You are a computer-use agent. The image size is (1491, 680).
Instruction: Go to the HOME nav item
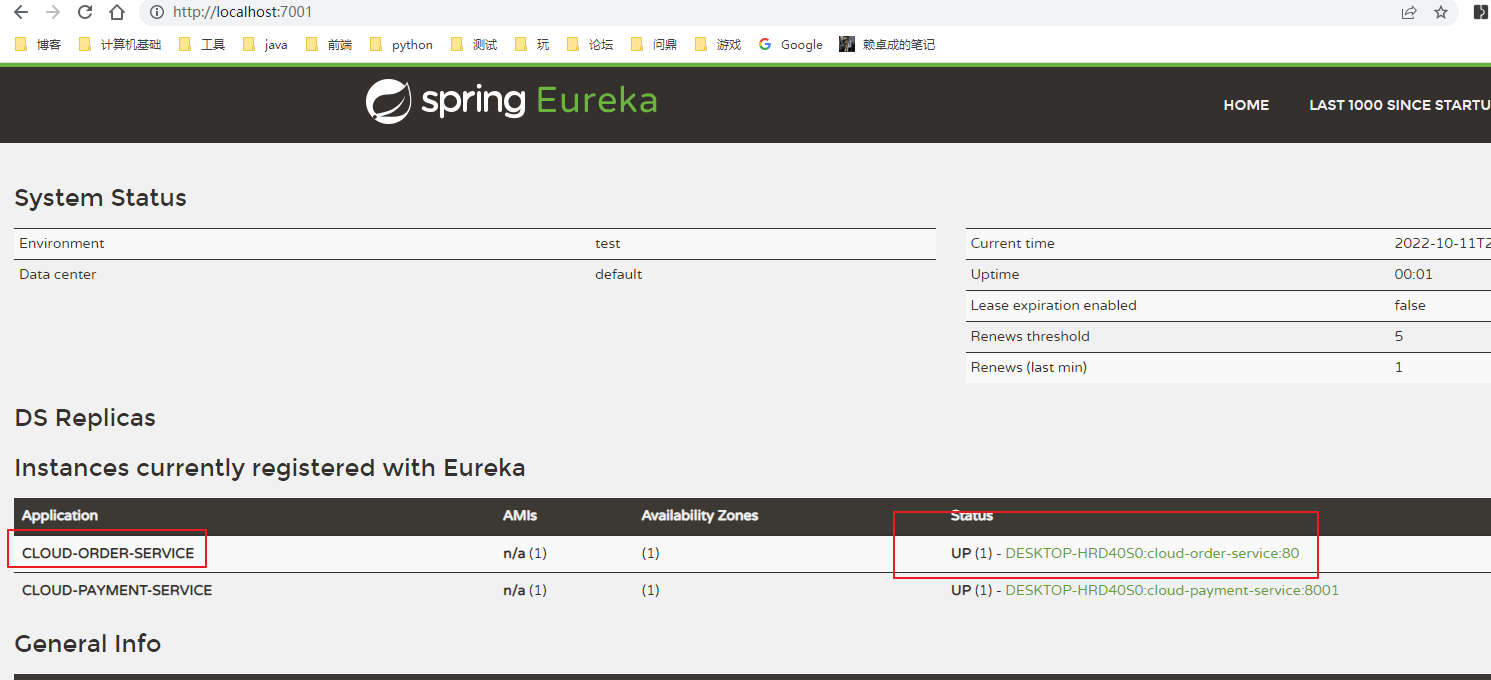(x=1246, y=105)
